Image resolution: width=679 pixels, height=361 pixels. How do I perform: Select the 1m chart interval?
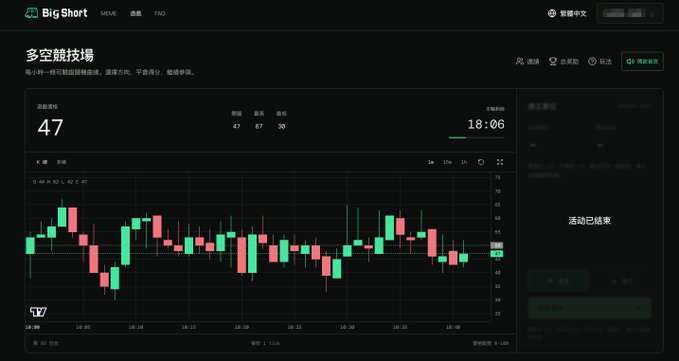[430, 162]
